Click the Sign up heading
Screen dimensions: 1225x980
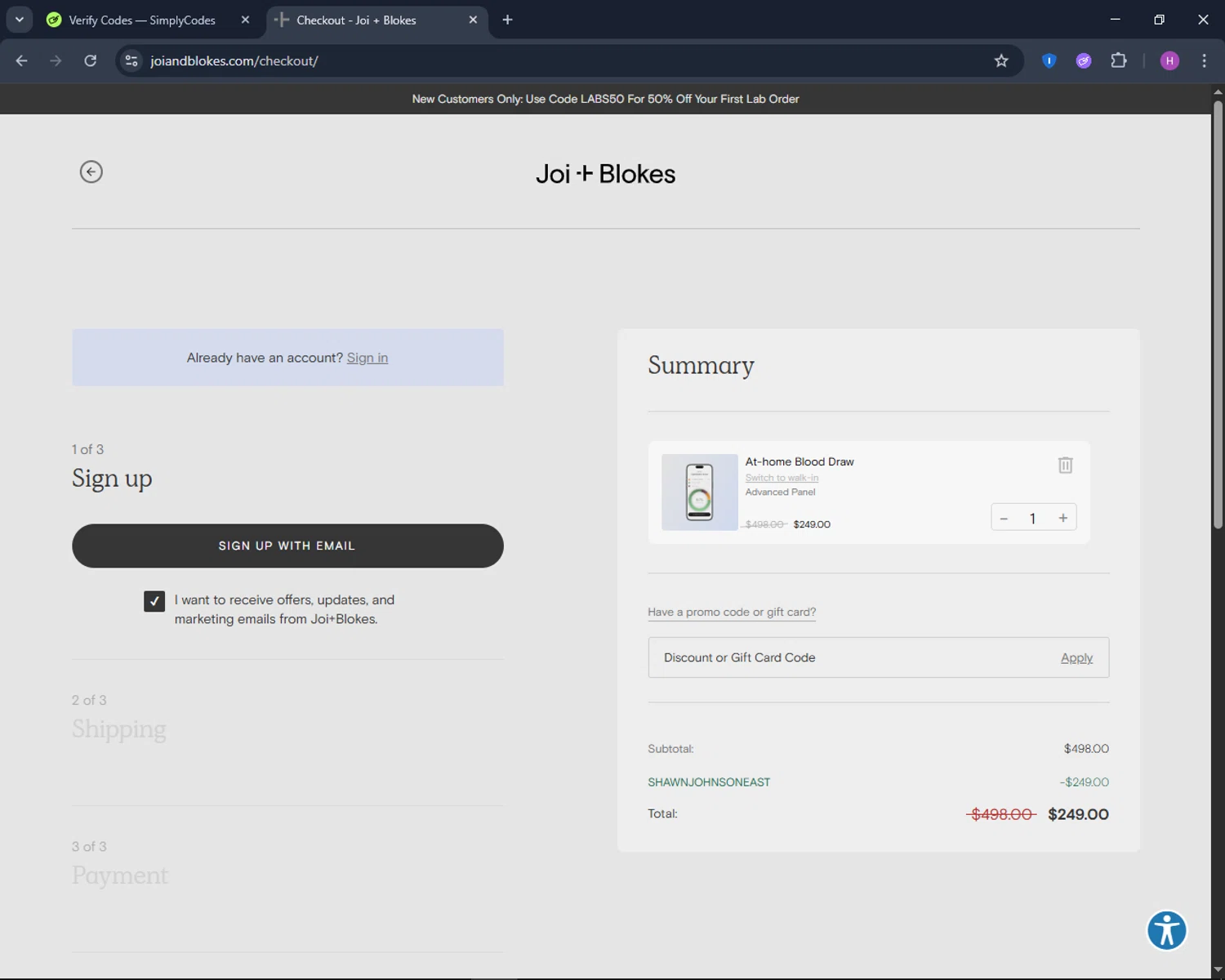112,478
